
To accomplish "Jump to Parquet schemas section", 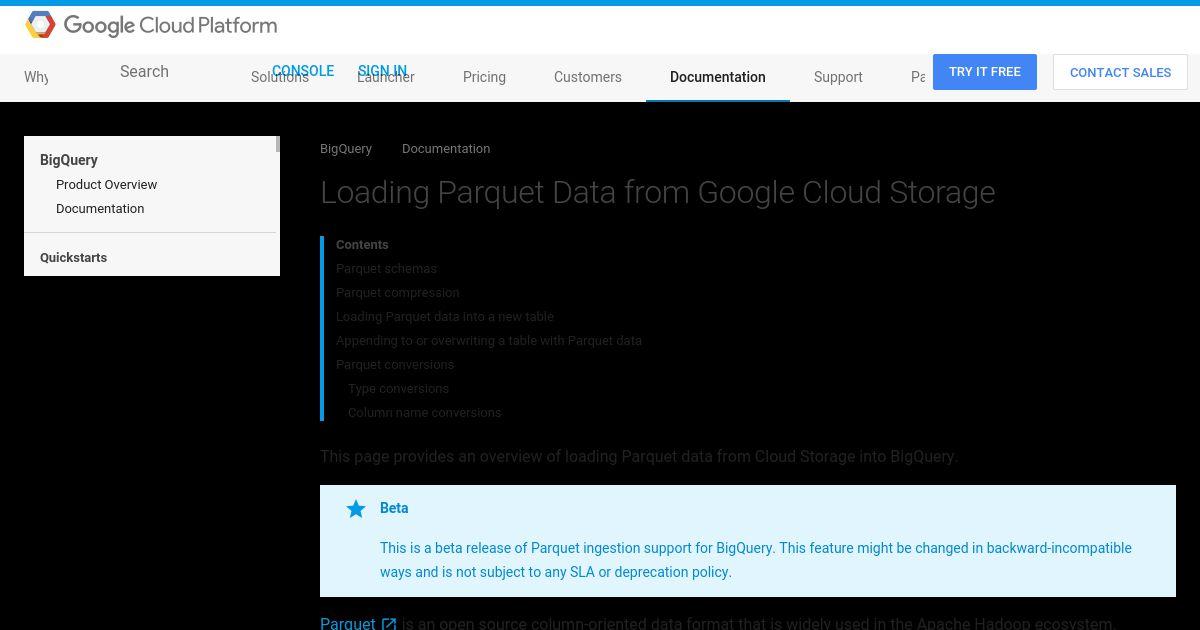I will pos(386,268).
